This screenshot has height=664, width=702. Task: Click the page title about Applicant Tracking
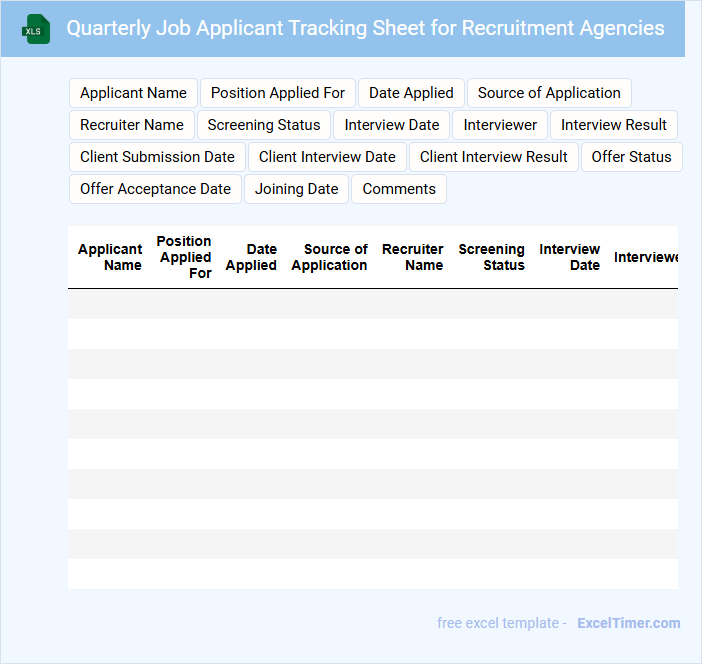365,28
